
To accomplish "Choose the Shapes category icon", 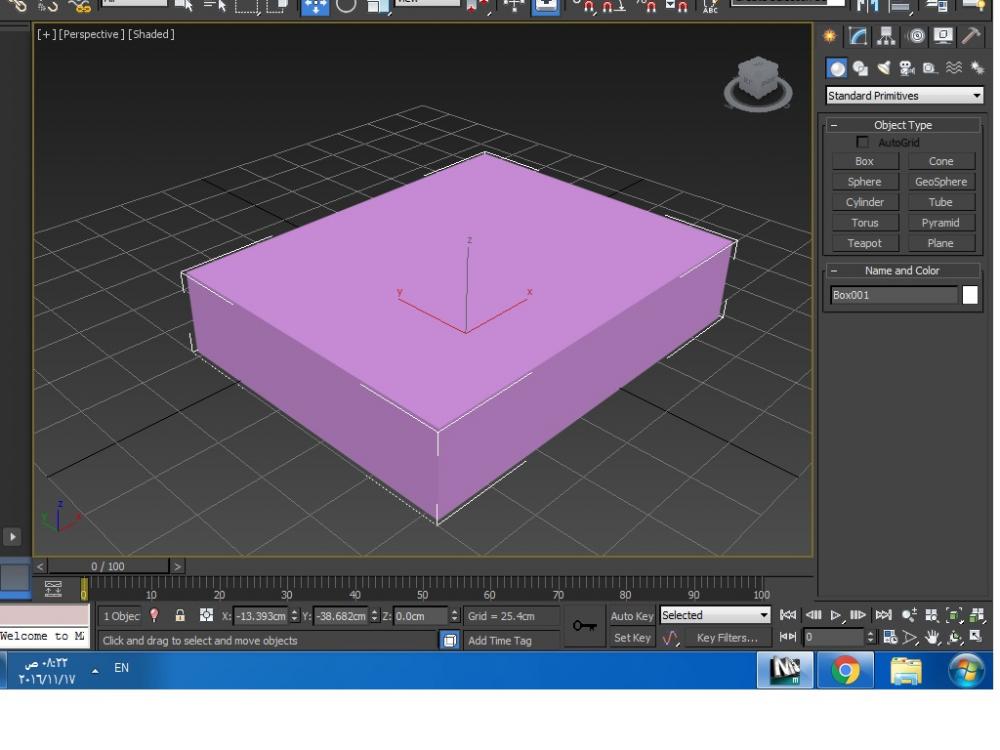I will [x=859, y=68].
